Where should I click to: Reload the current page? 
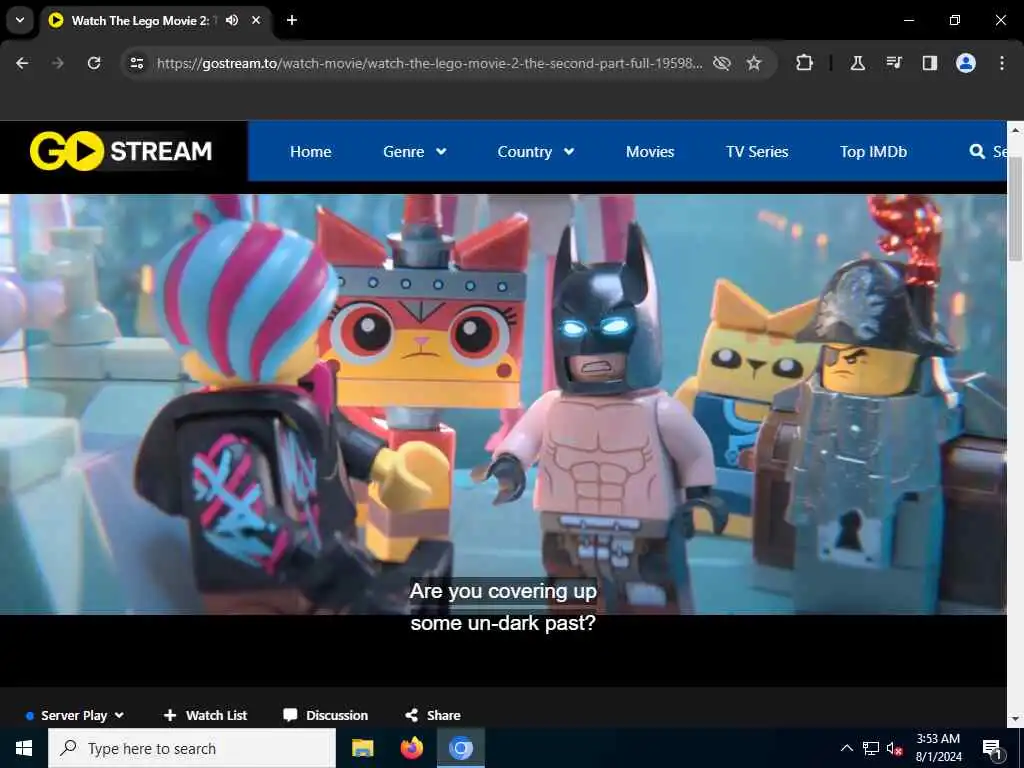(x=94, y=63)
